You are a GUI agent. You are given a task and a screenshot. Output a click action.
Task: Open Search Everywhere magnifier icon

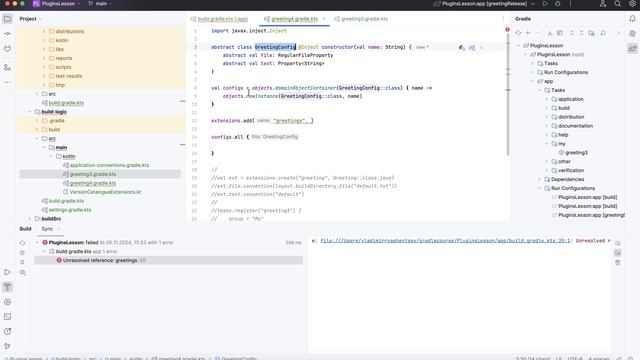coord(618,4)
